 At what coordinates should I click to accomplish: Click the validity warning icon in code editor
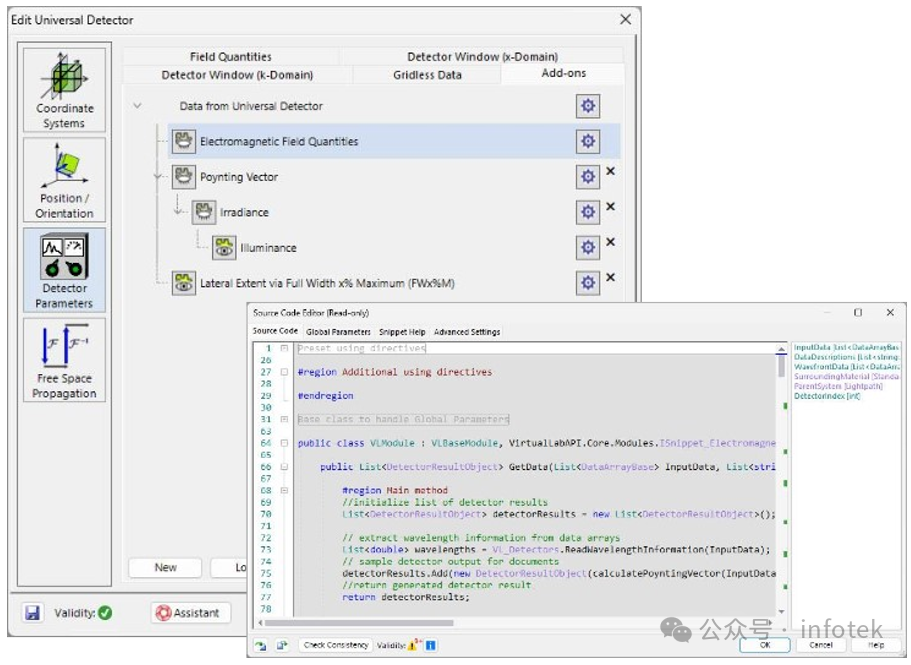click(412, 645)
